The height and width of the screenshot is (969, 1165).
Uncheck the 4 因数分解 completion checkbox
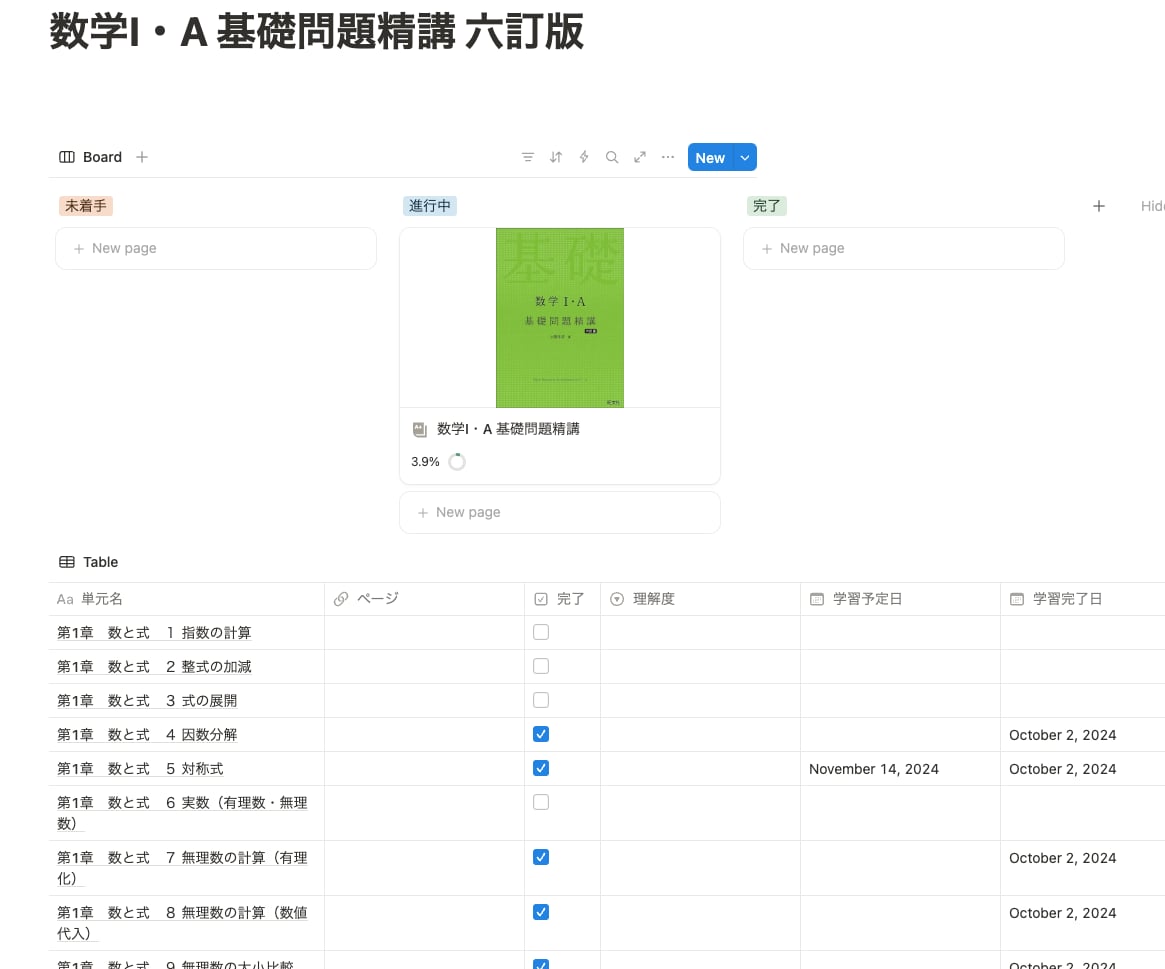tap(541, 734)
